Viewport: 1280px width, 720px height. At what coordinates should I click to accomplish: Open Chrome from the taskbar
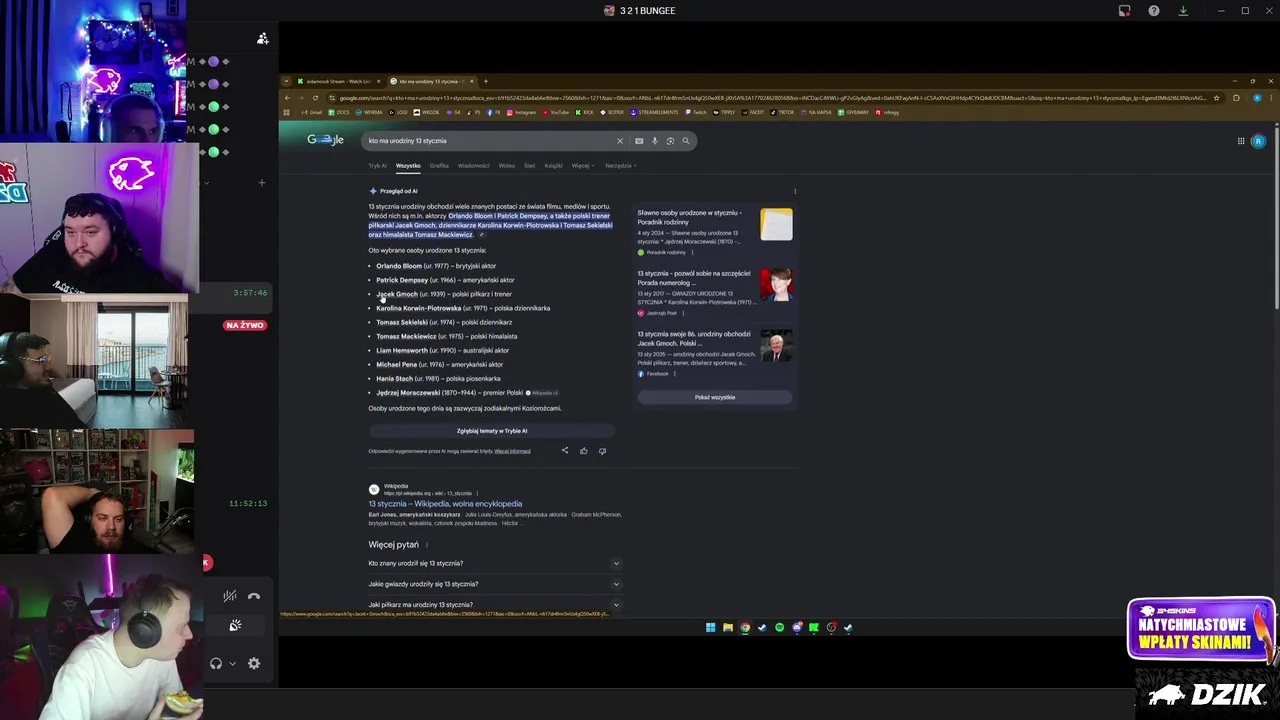pyautogui.click(x=745, y=628)
